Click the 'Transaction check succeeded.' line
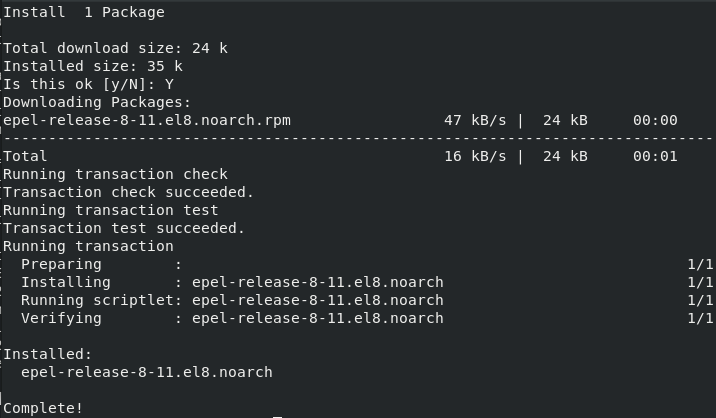 [128, 192]
